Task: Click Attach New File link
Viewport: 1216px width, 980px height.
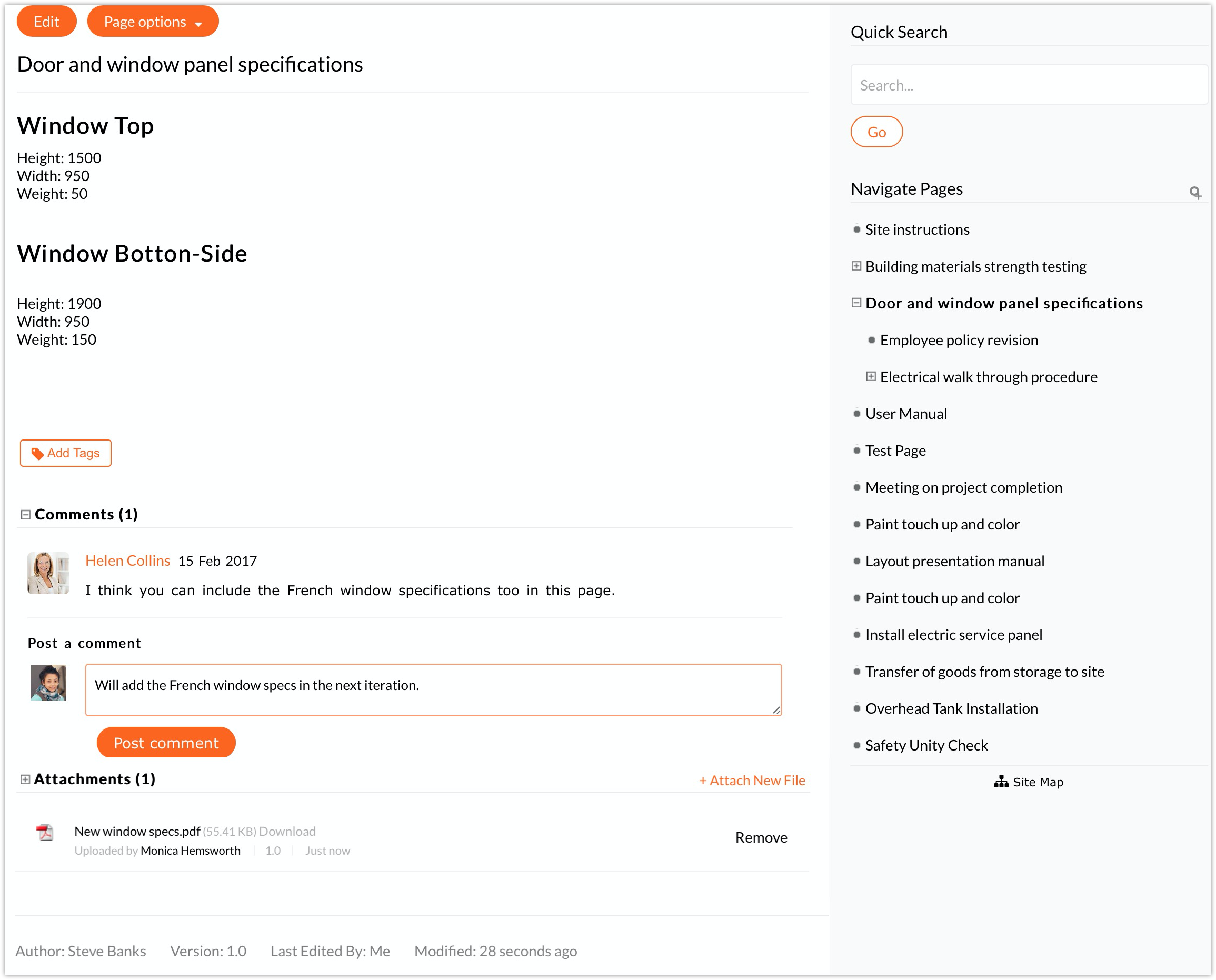Action: pyautogui.click(x=752, y=781)
